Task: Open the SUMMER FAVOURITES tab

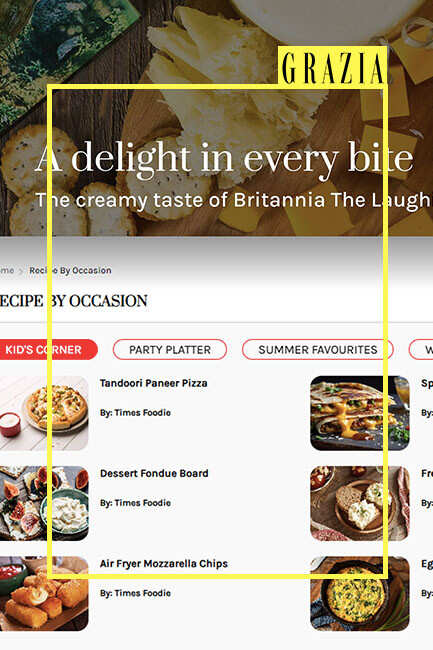Action: pyautogui.click(x=318, y=349)
